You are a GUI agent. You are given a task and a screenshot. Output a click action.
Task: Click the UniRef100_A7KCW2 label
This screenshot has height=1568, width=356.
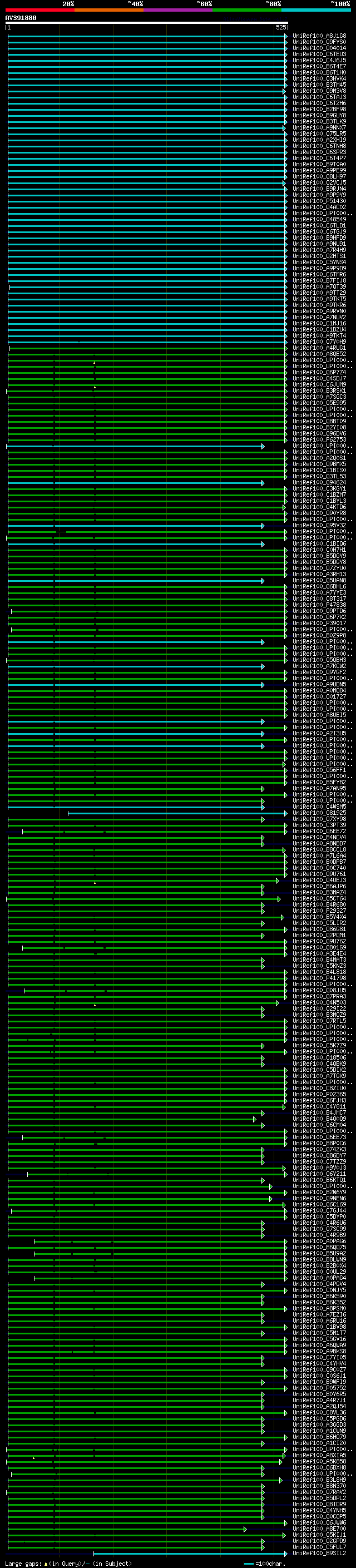319,666
